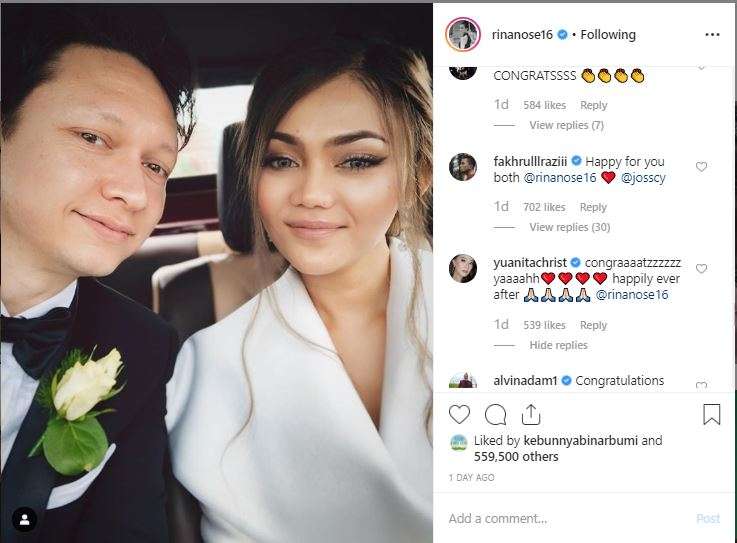Expand View replies (30)
Viewport: 737px width, 543px height.
(x=570, y=227)
